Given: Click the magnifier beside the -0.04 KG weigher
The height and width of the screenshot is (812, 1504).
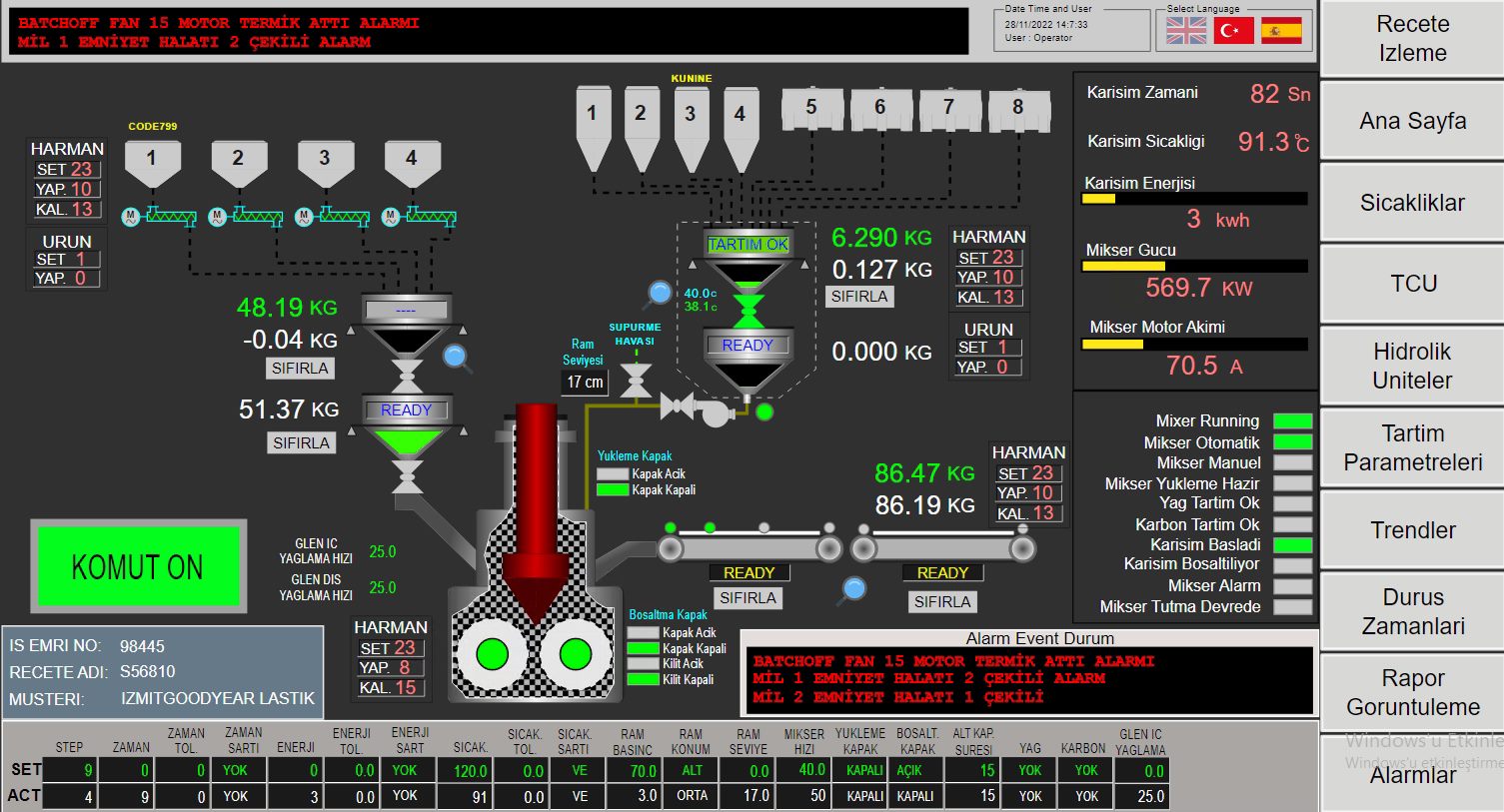Looking at the screenshot, I should [x=456, y=356].
